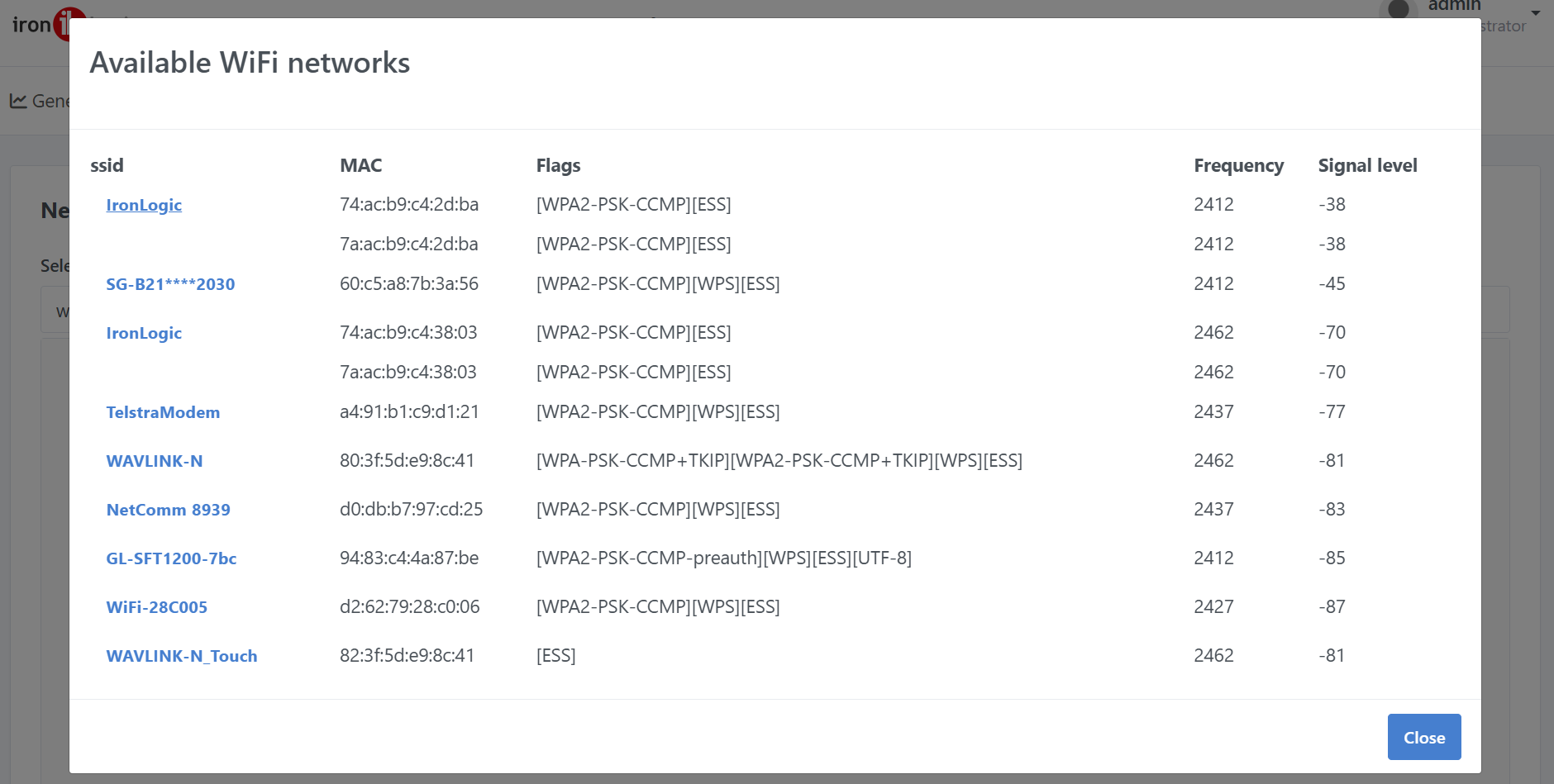Viewport: 1554px width, 784px height.
Task: Choose the IronLogic network on frequency 2462
Action: point(144,333)
